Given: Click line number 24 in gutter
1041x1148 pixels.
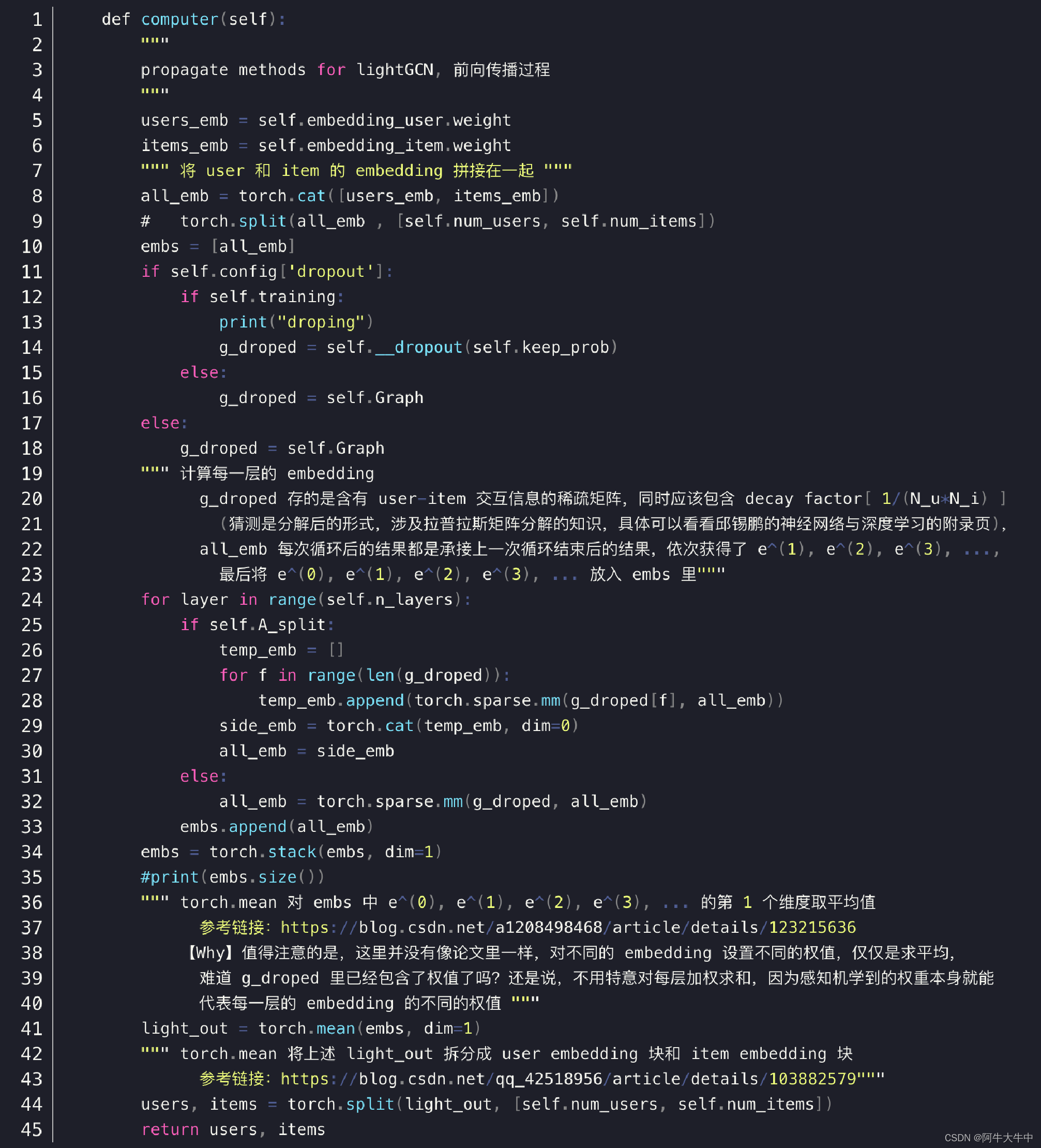Looking at the screenshot, I should (32, 600).
